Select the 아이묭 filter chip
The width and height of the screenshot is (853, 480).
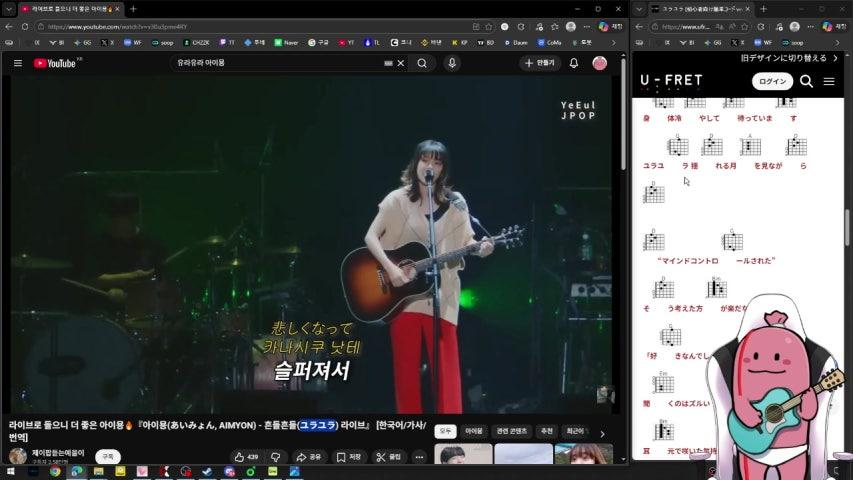coord(473,431)
